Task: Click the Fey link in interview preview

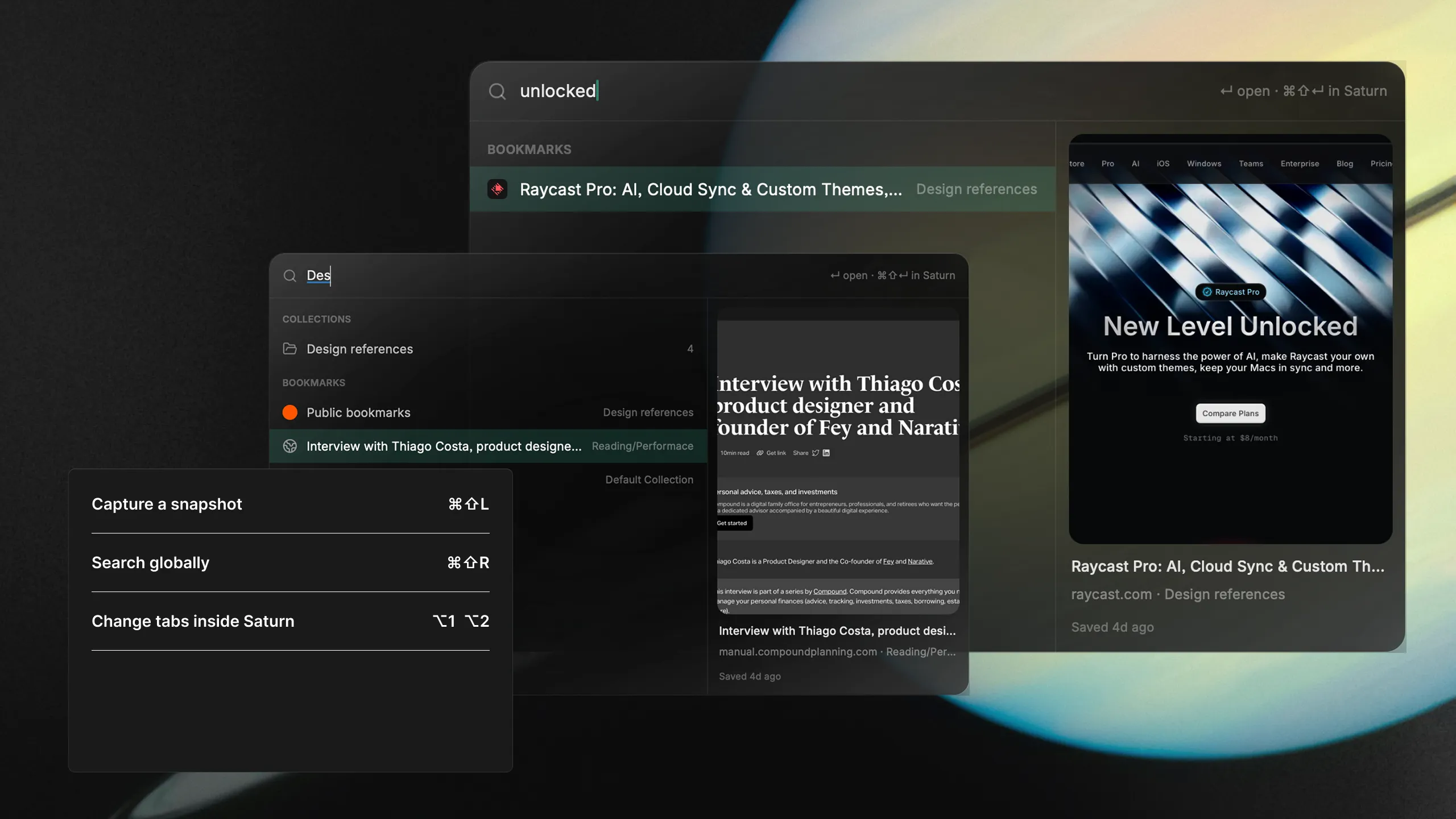Action: pyautogui.click(x=888, y=561)
